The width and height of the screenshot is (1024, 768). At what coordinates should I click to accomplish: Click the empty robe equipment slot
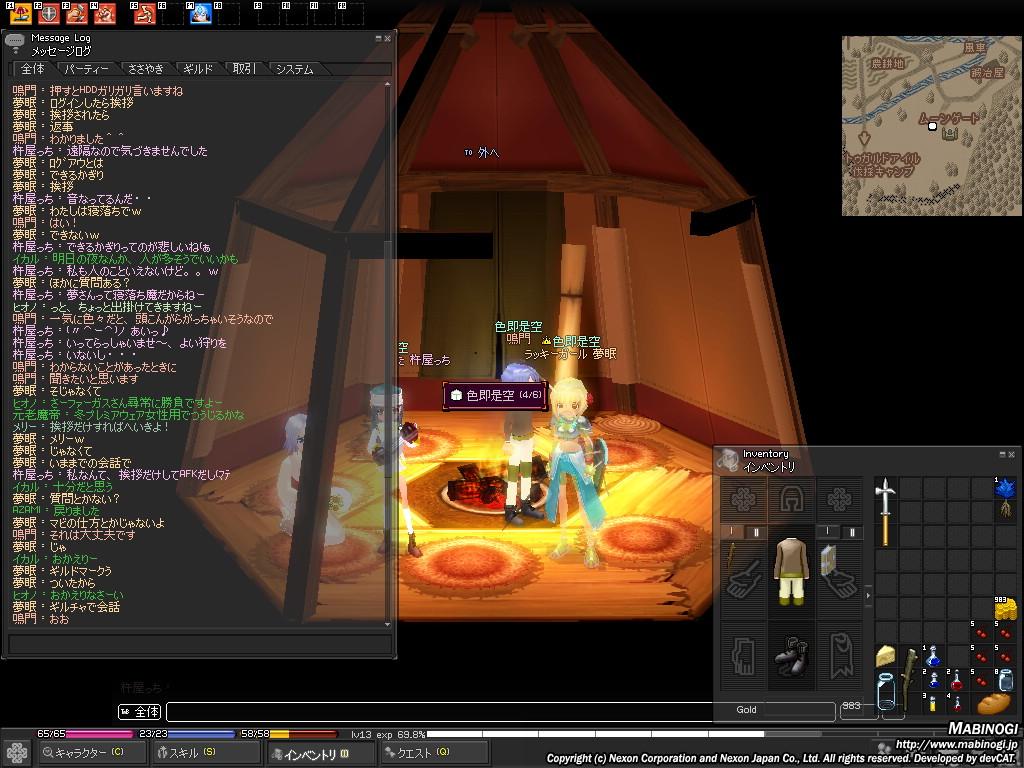[839, 655]
